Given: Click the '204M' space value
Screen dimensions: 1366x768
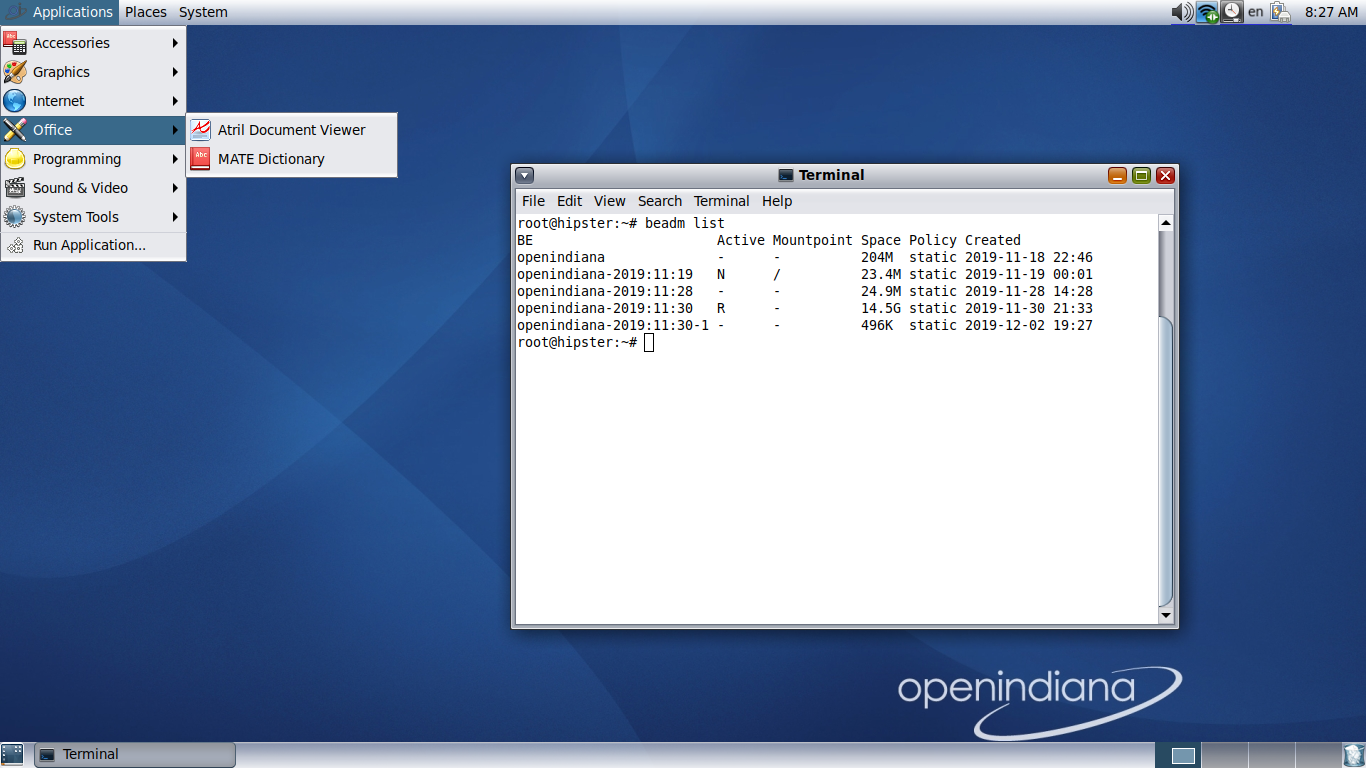Looking at the screenshot, I should [x=877, y=257].
